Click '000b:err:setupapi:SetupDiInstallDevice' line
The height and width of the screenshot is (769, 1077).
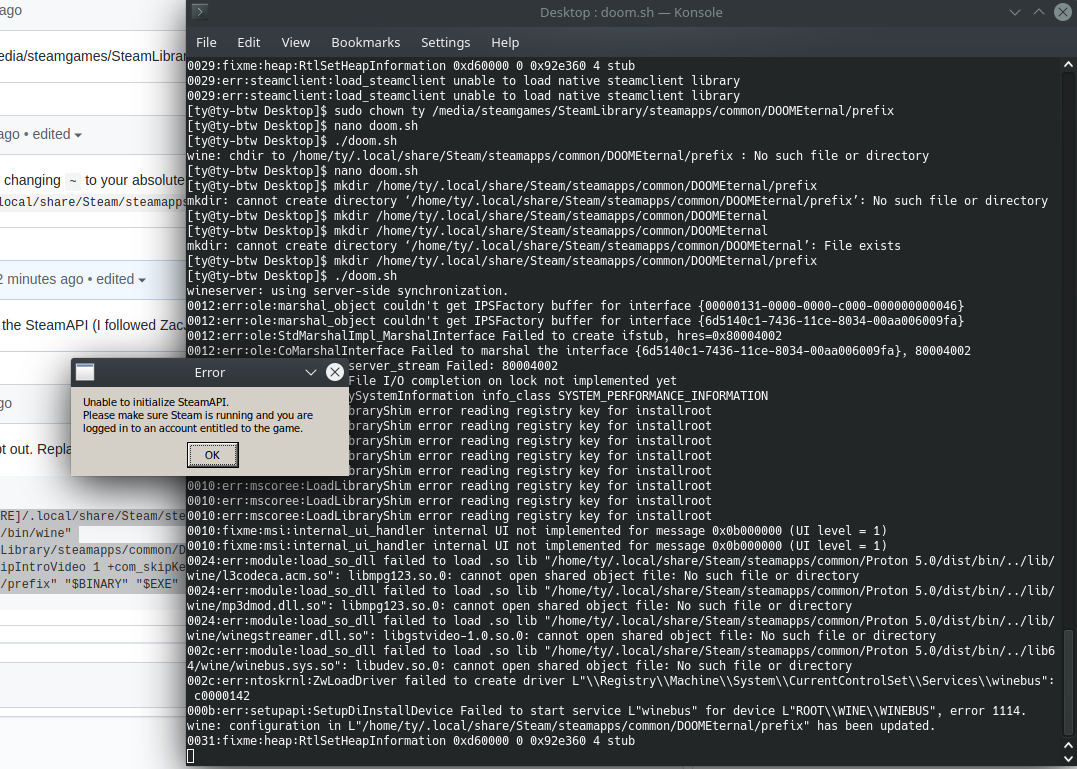tap(606, 711)
